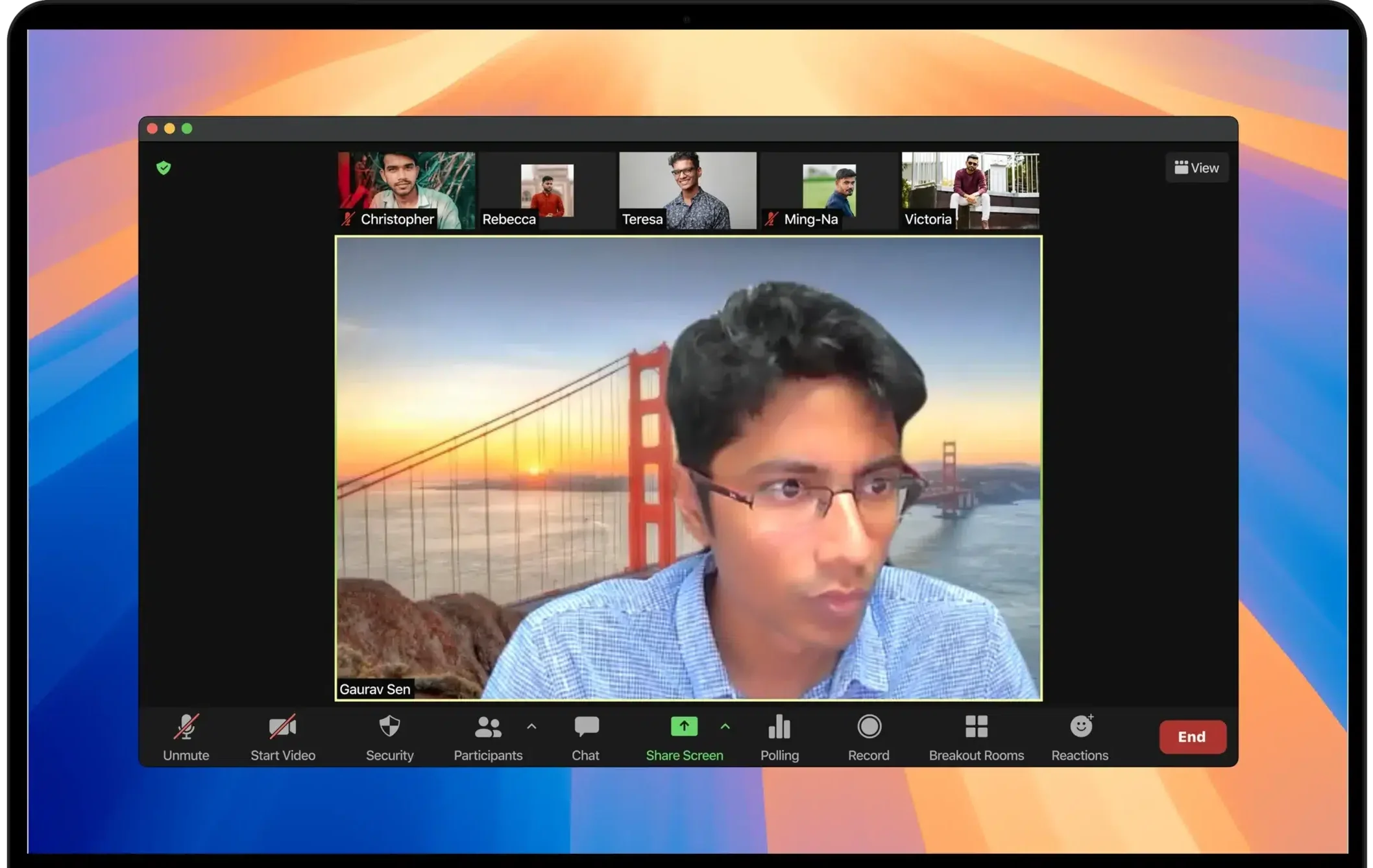End the meeting
The height and width of the screenshot is (868, 1373).
(1193, 737)
